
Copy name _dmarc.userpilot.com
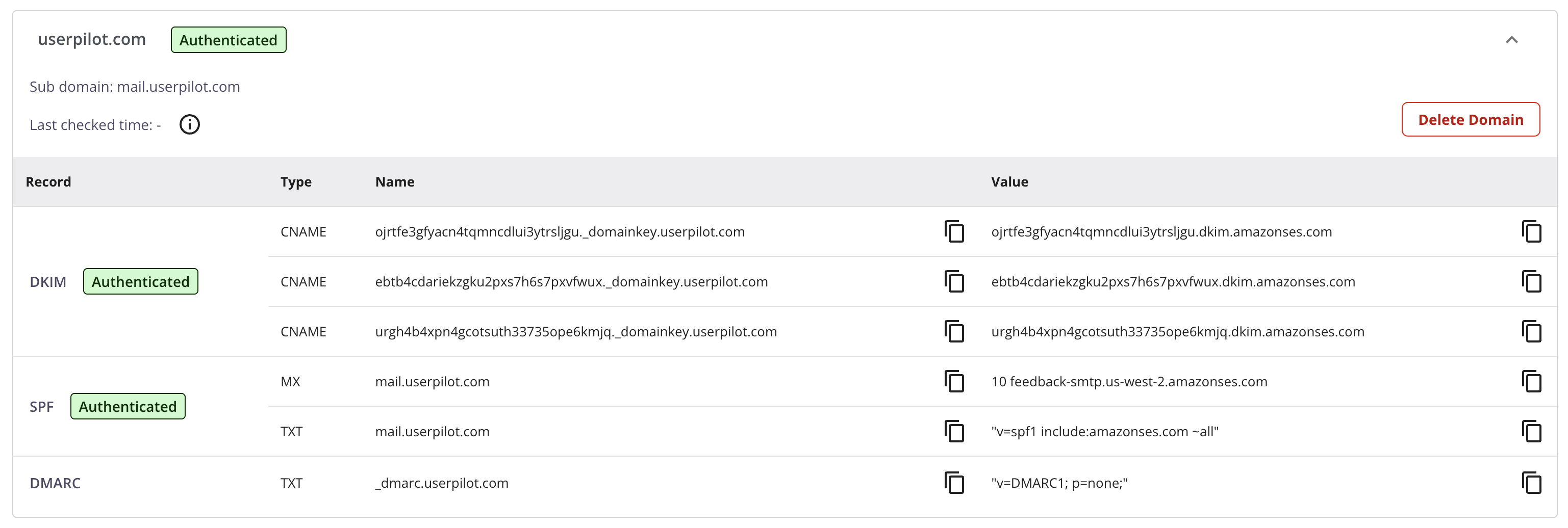954,483
